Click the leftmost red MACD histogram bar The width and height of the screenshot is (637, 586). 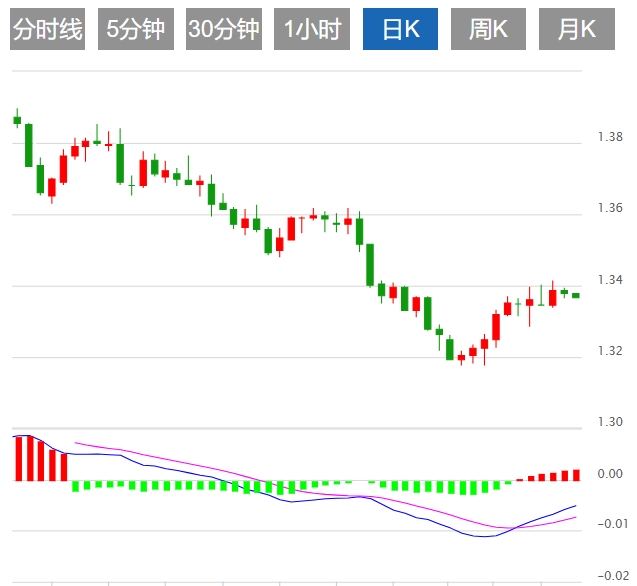(17, 458)
